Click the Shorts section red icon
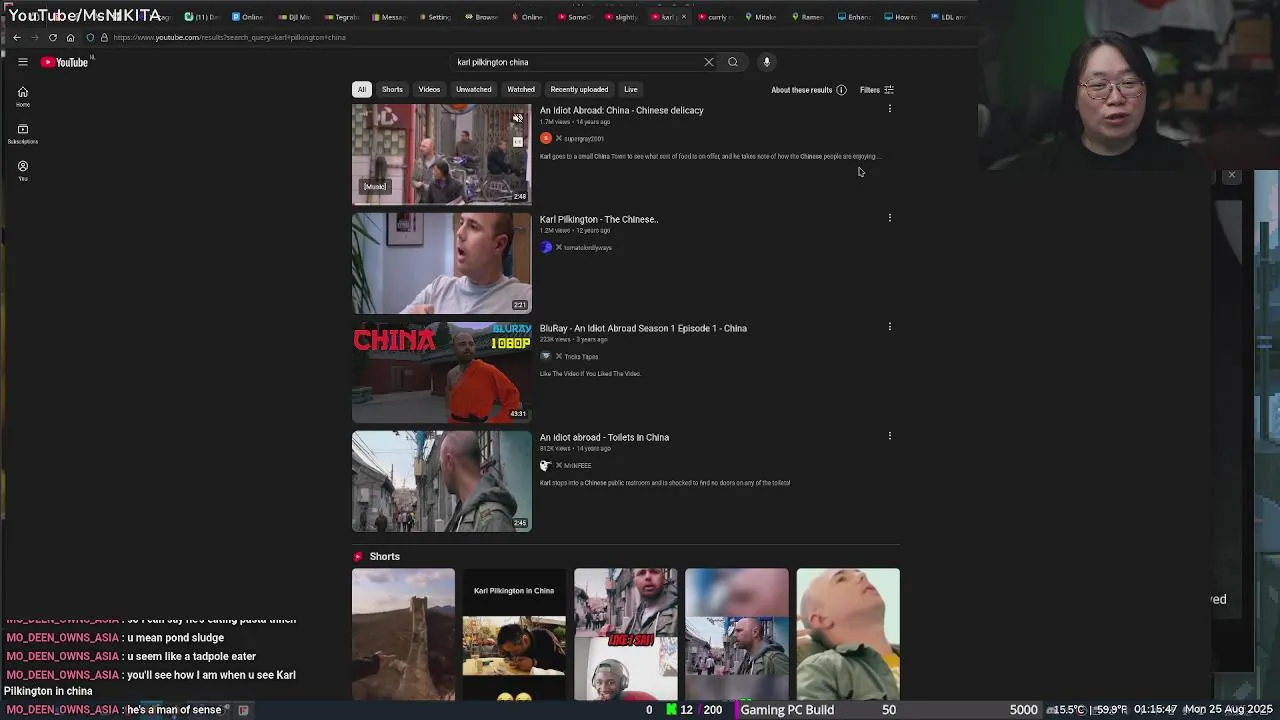The height and width of the screenshot is (720, 1280). tap(358, 557)
